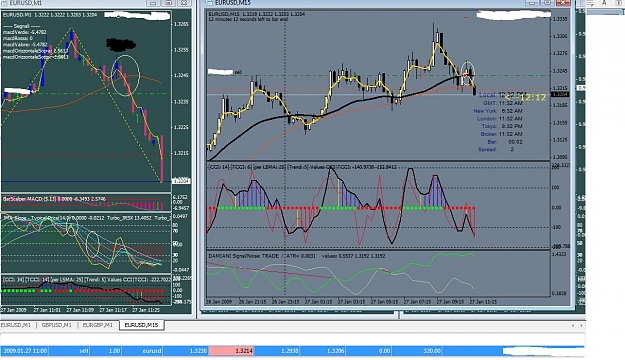Minimize the EURUSD,M15 chart window
The height and width of the screenshot is (360, 625).
[532, 3]
